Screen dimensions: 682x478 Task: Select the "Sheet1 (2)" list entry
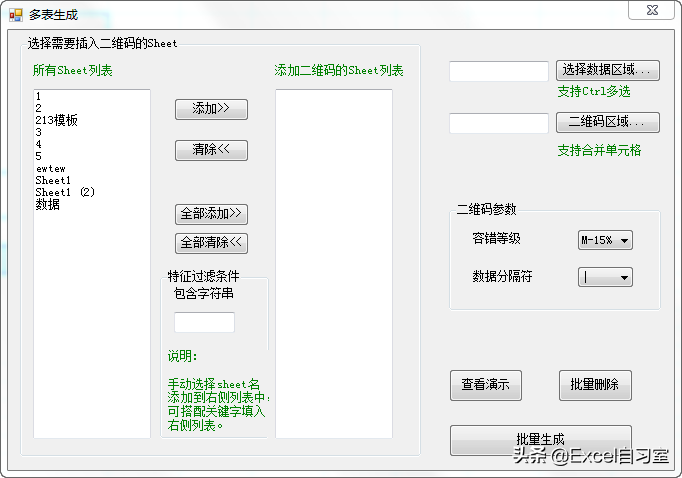coord(92,192)
